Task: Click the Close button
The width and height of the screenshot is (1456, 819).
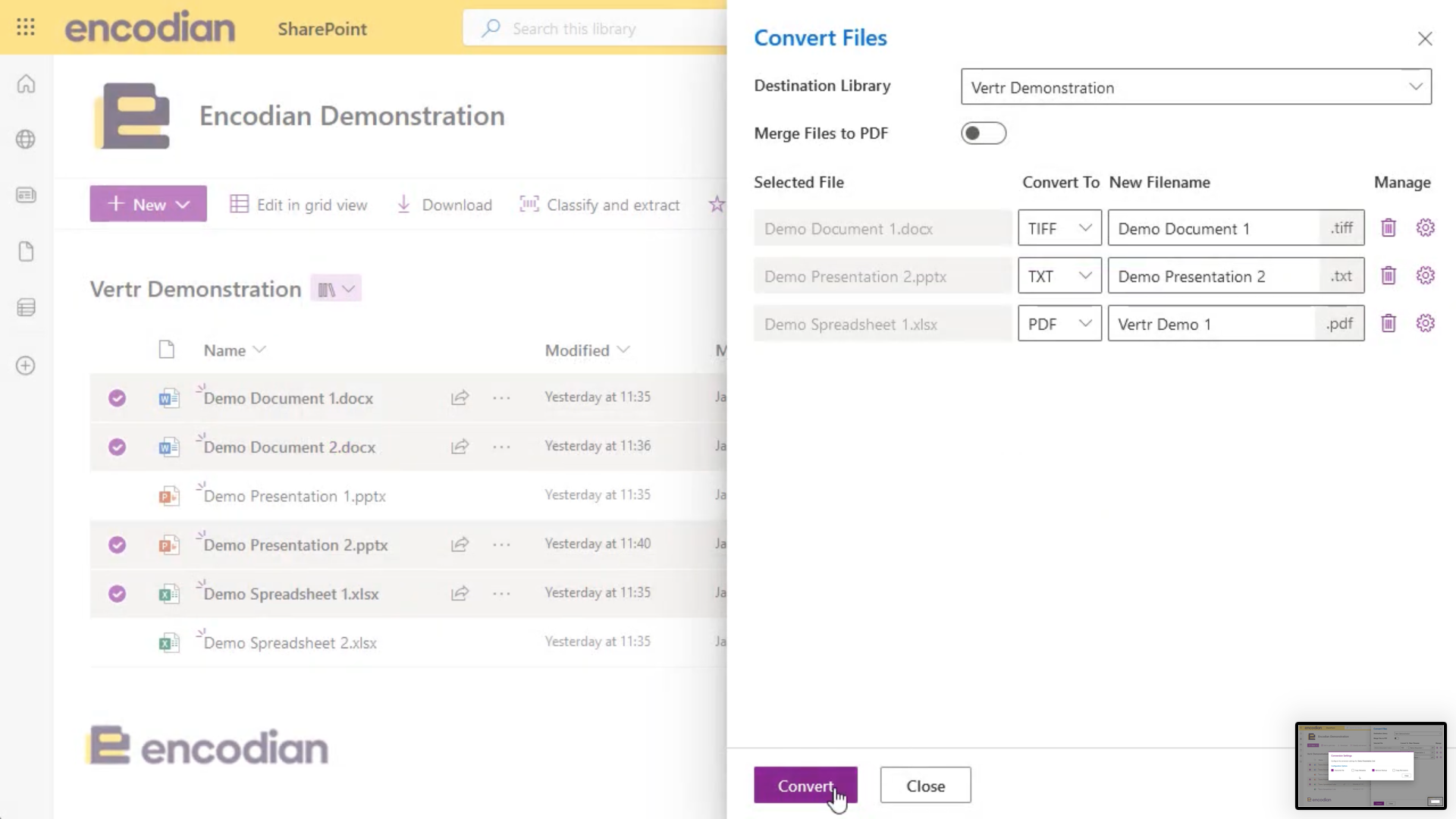Action: pos(925,785)
